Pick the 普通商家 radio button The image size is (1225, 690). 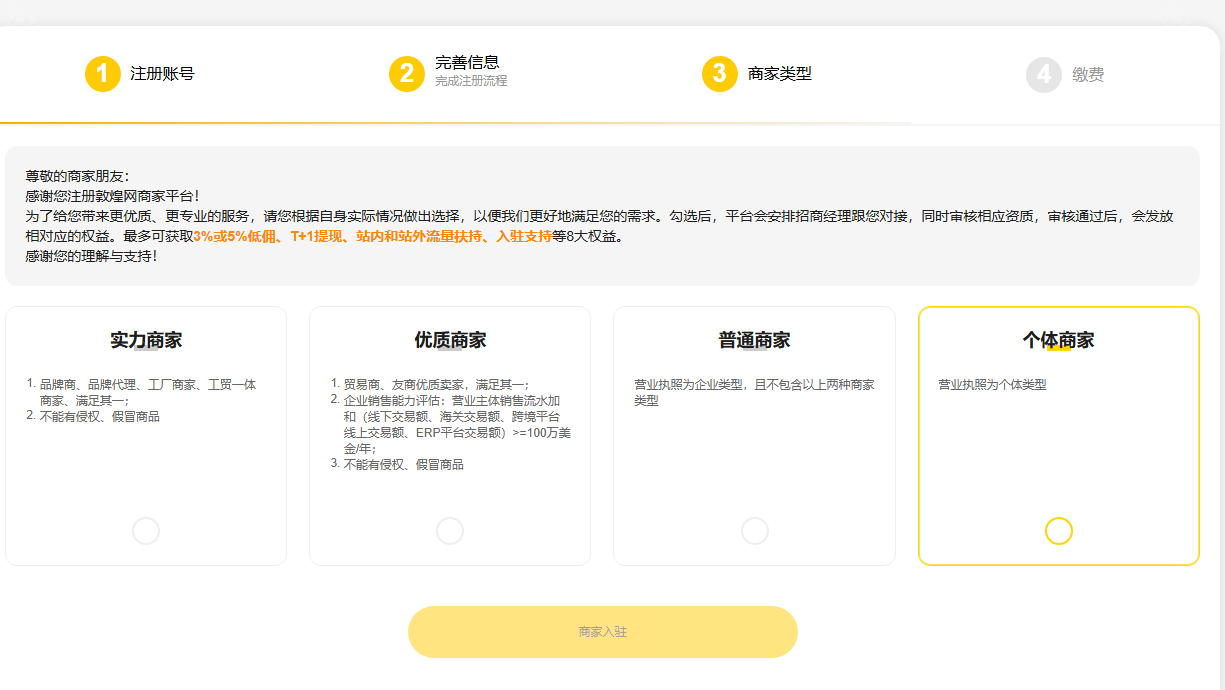point(755,531)
